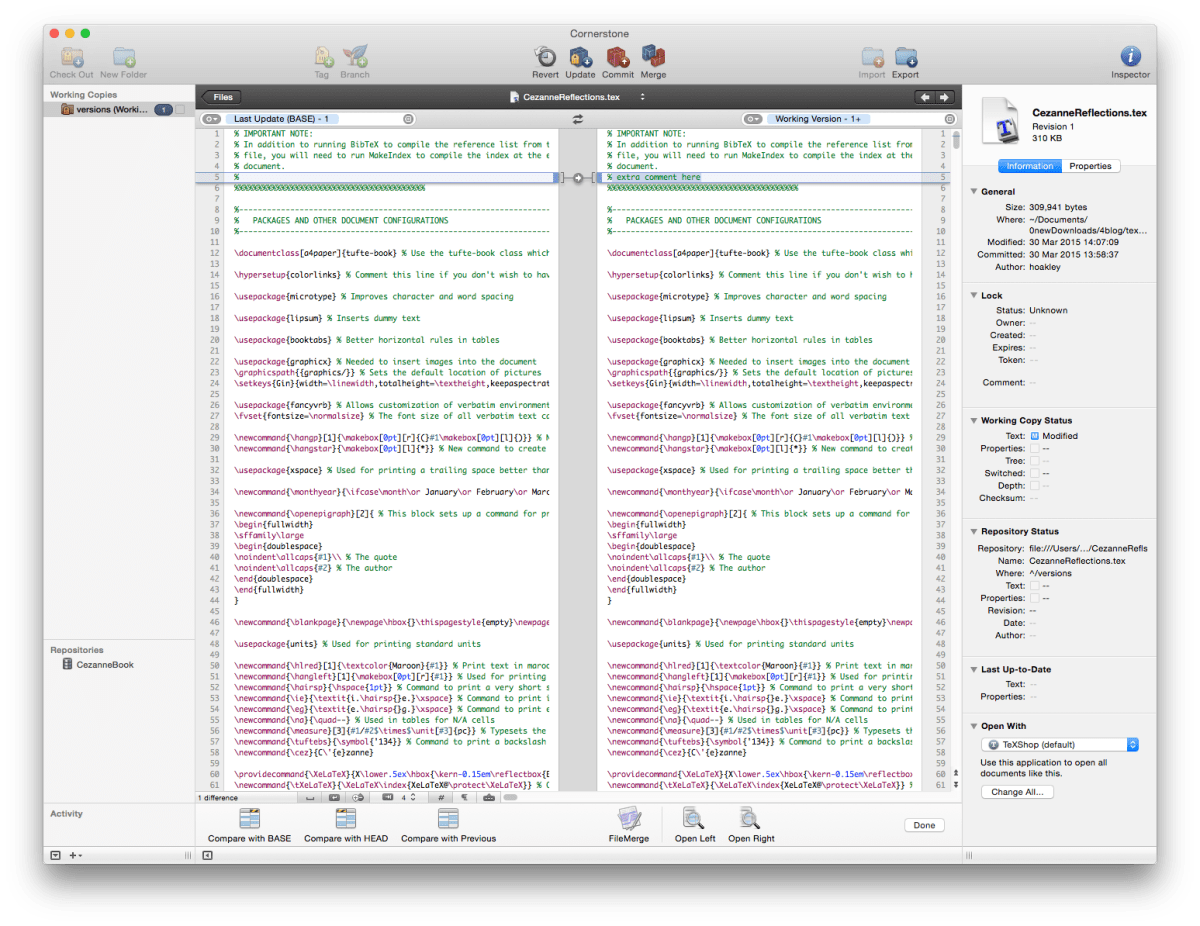Launch FileMerge from the bottom bar
The image size is (1200, 926).
point(631,822)
